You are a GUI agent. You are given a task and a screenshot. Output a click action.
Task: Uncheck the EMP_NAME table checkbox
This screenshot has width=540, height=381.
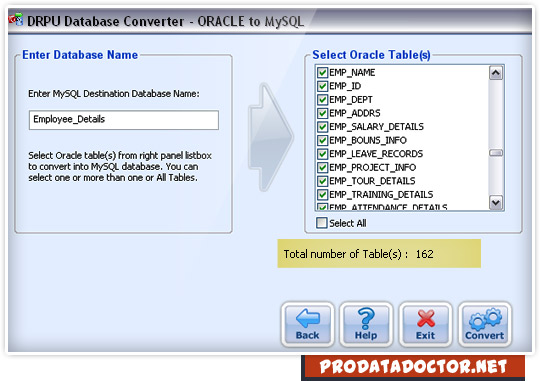(x=322, y=73)
